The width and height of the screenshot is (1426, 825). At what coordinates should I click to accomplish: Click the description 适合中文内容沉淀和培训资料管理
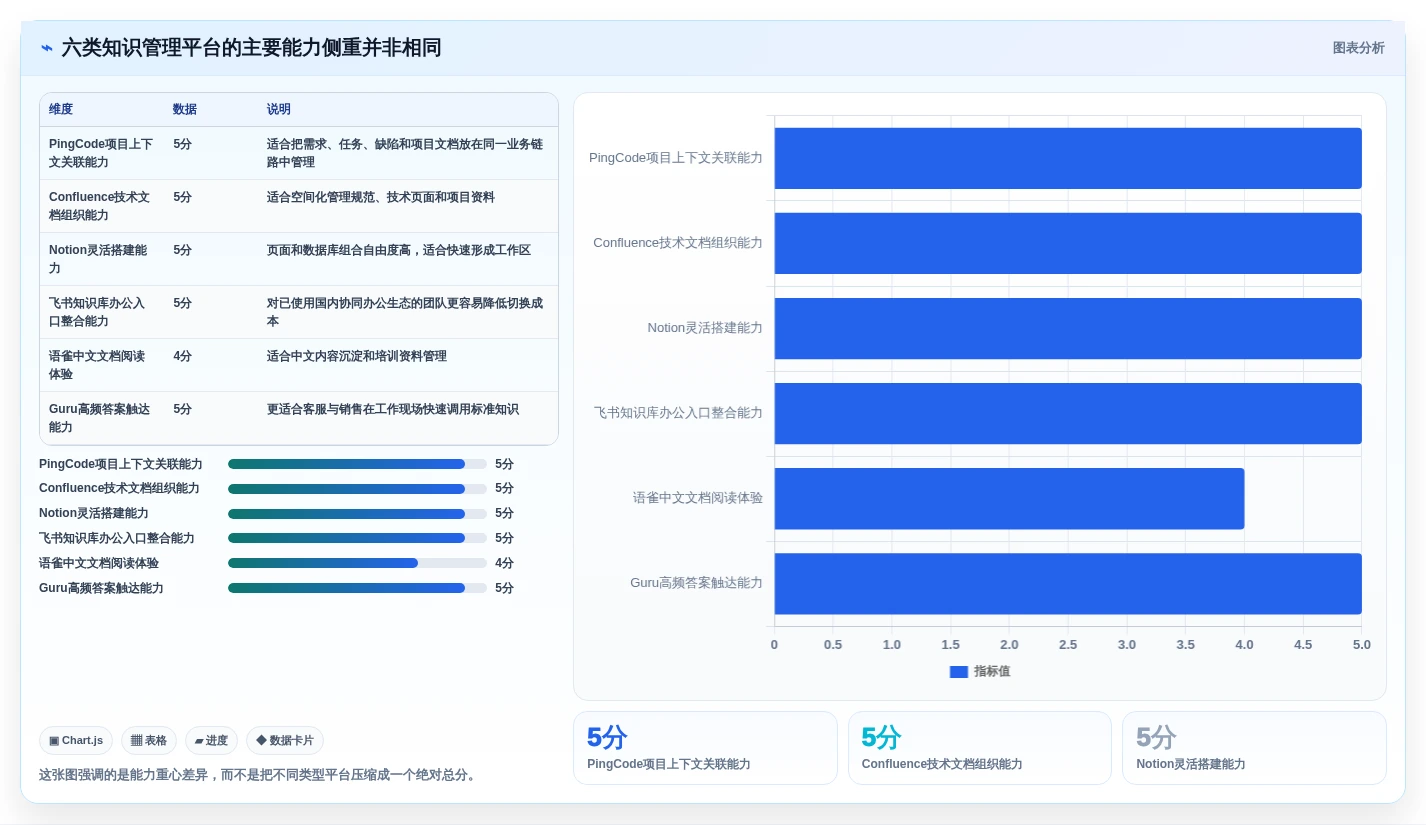pos(357,356)
